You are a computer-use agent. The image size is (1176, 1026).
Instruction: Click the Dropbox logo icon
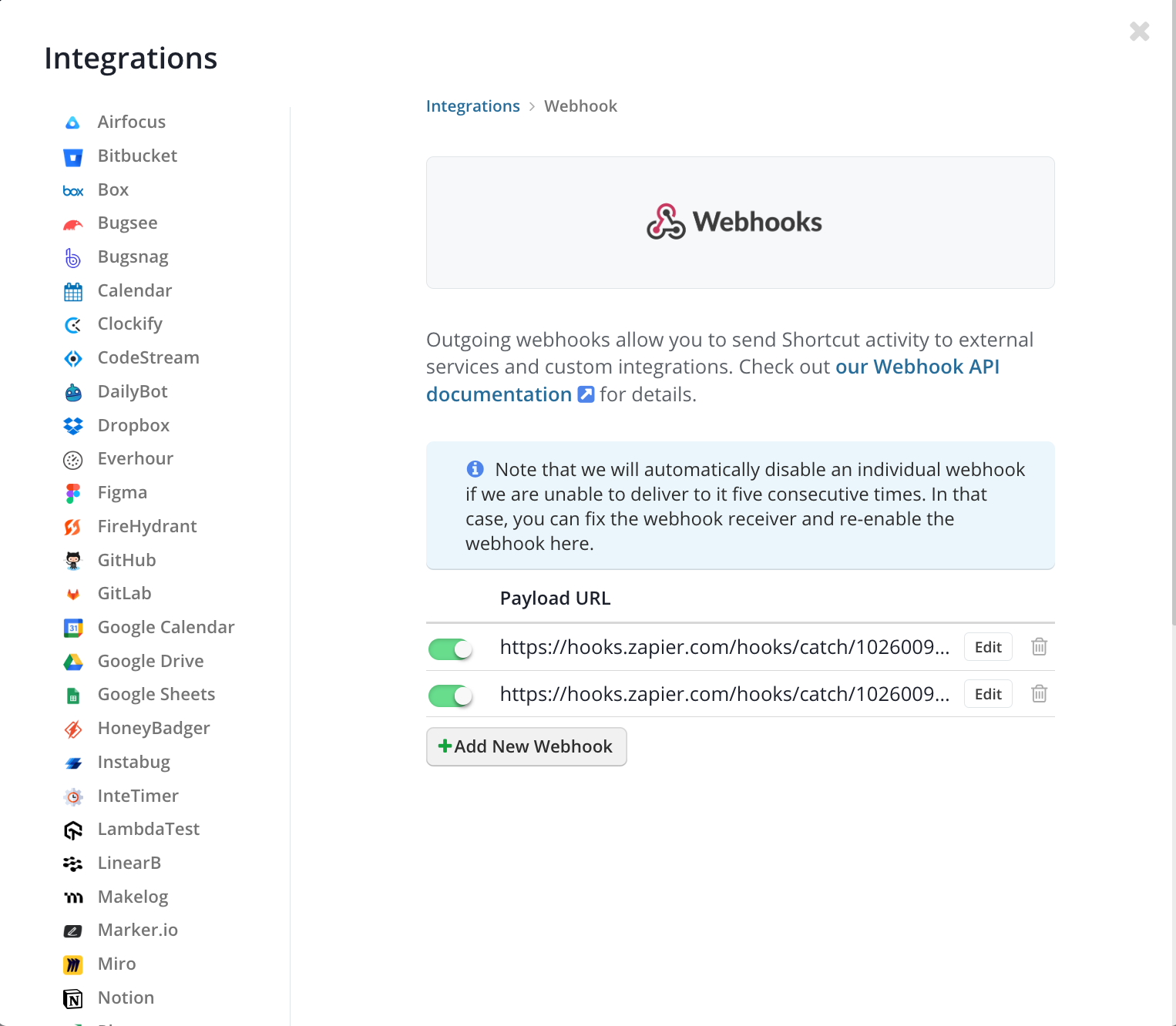point(72,426)
